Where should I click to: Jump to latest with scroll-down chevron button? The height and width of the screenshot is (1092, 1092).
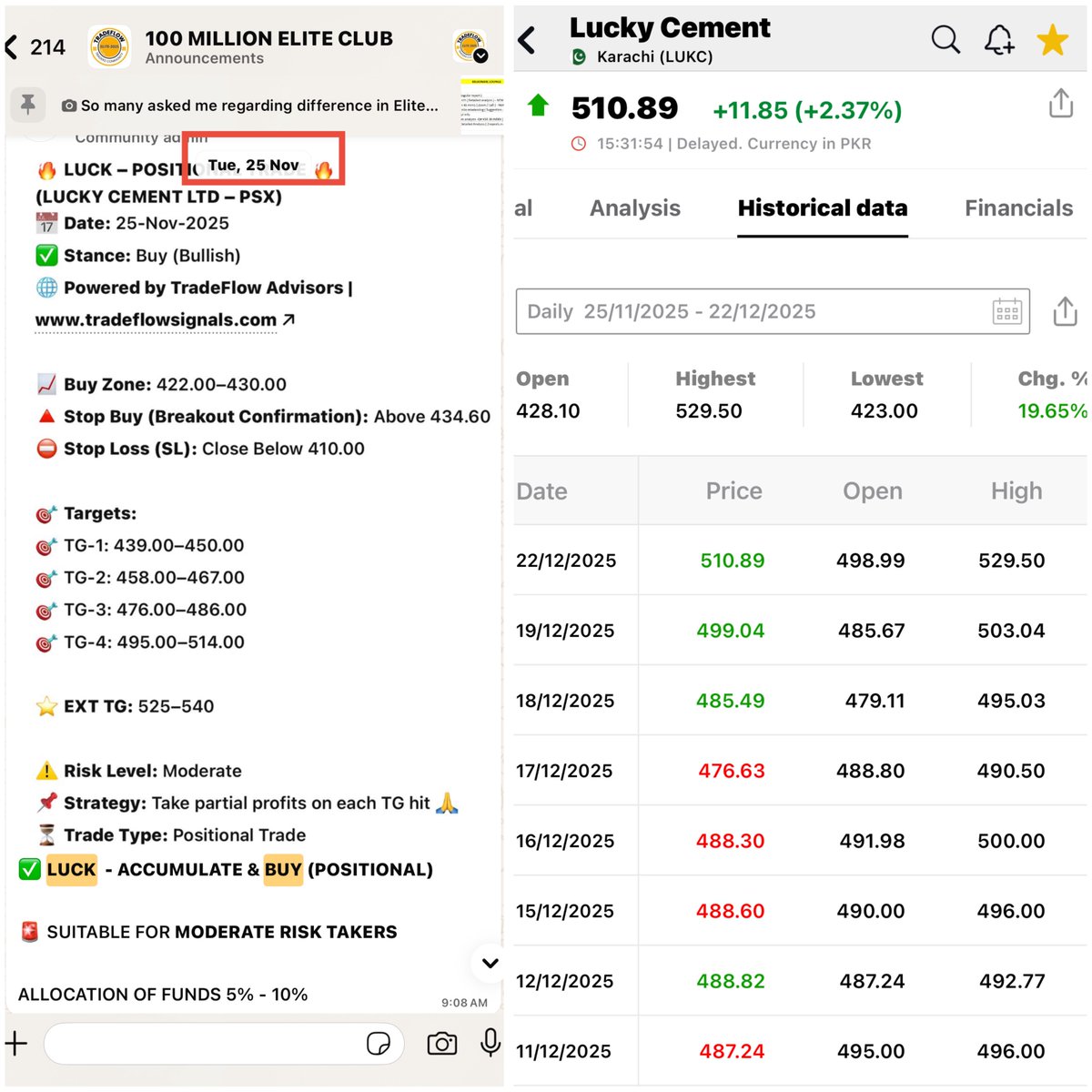490,963
